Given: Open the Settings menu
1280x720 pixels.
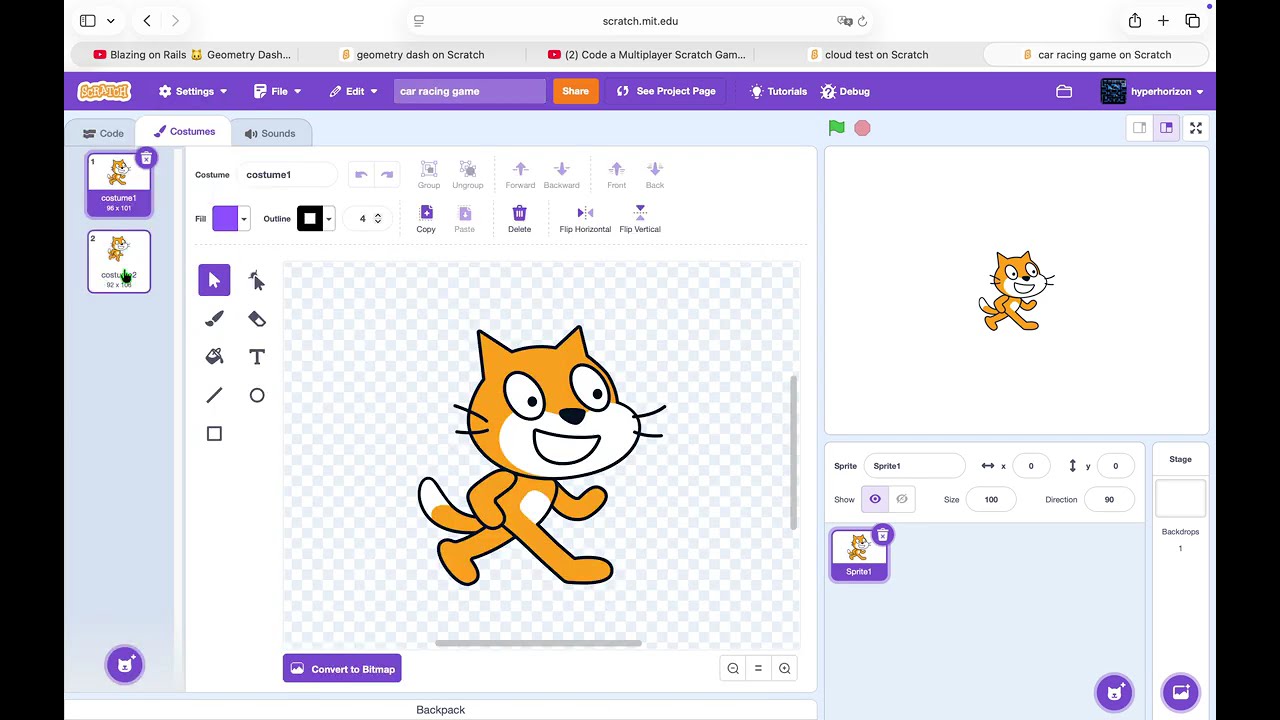Looking at the screenshot, I should click(193, 91).
